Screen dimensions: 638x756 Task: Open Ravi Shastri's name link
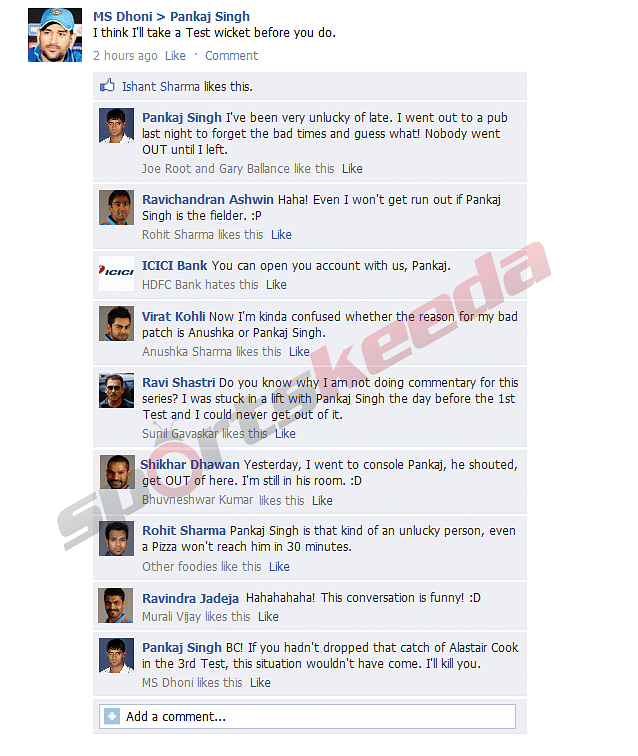[178, 382]
